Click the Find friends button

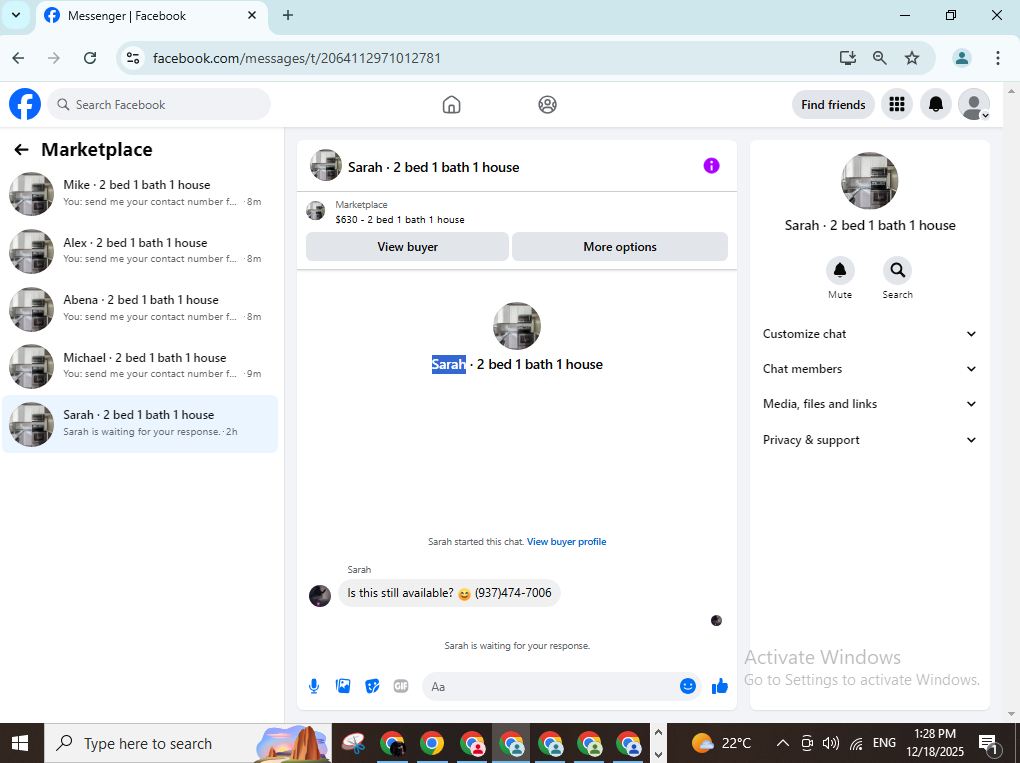[833, 105]
